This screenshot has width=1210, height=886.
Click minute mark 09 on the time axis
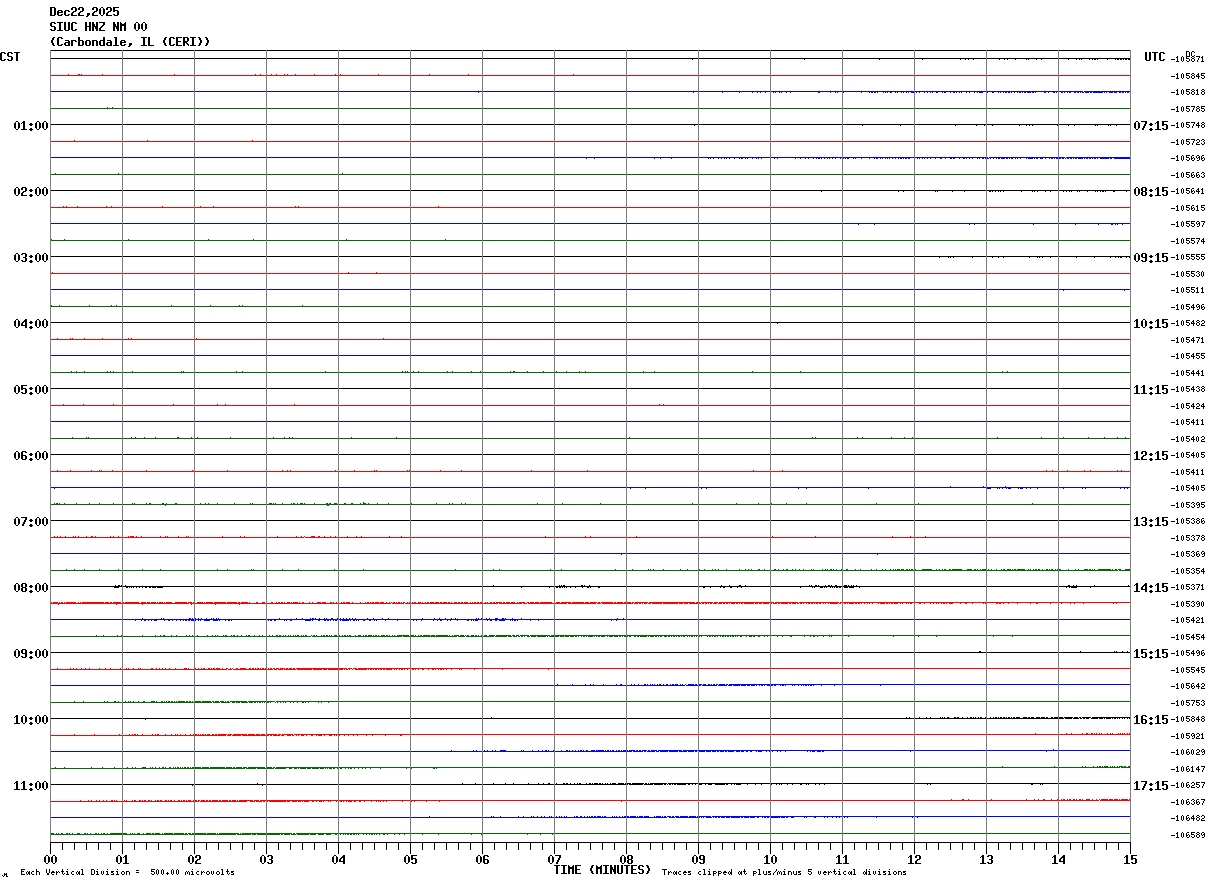coord(698,859)
